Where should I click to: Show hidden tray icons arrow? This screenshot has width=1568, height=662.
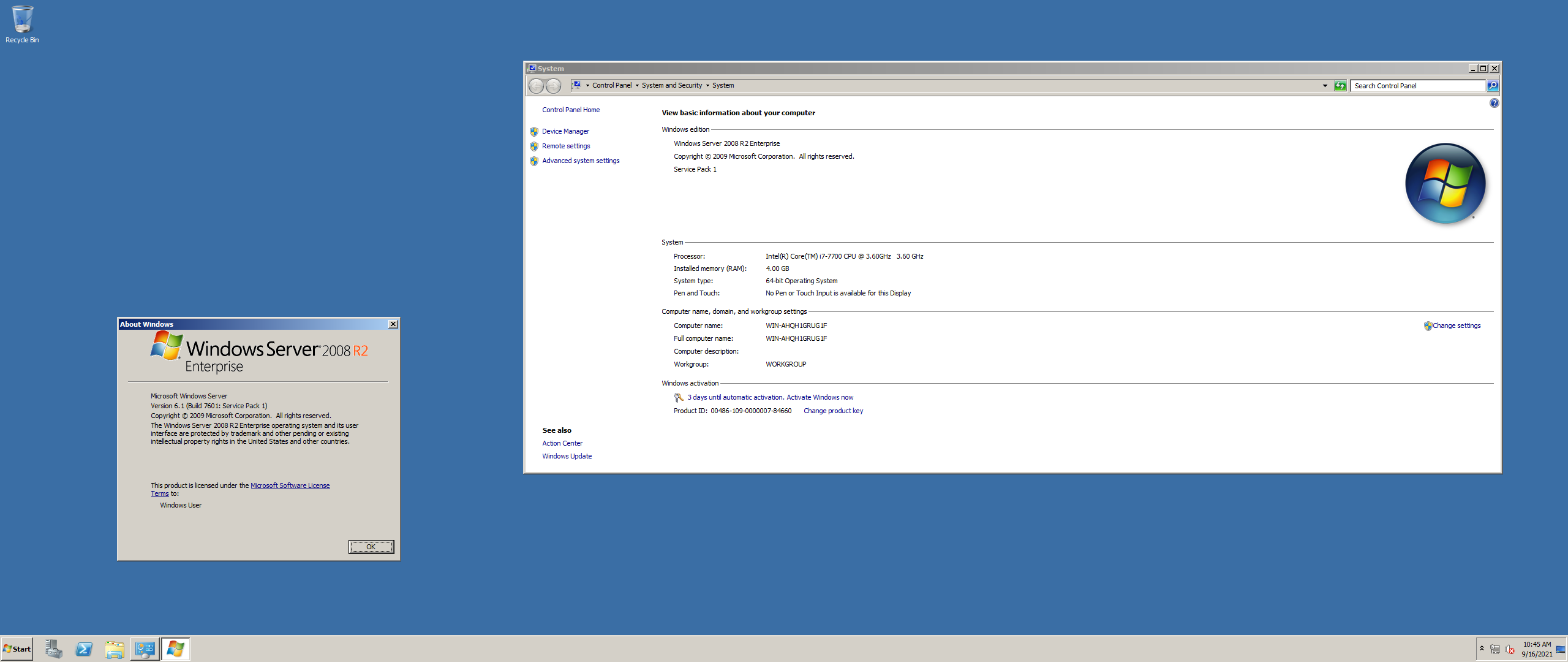point(1482,649)
